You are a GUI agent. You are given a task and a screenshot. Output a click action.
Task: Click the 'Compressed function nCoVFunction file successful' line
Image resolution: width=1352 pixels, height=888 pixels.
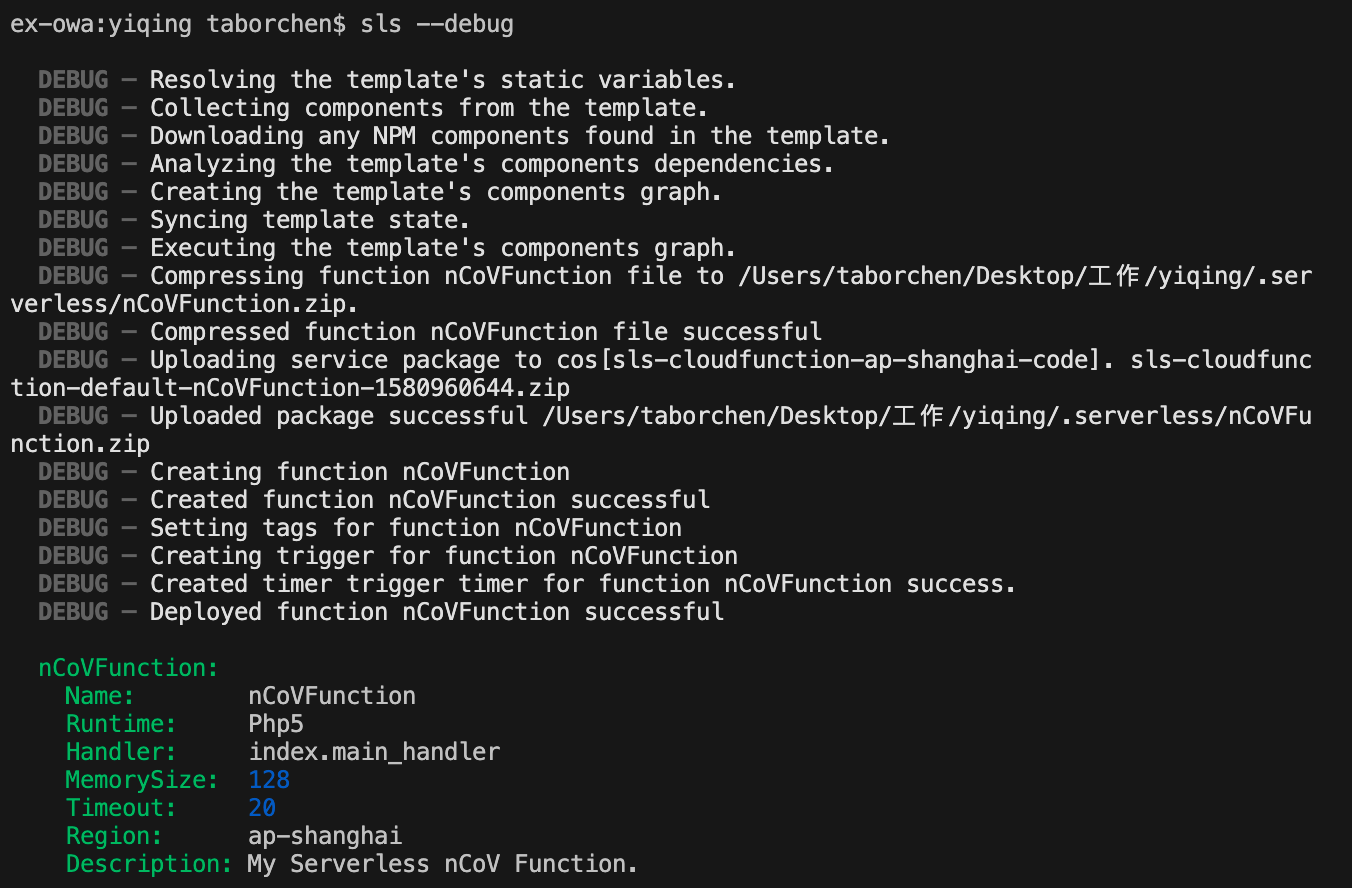486,332
